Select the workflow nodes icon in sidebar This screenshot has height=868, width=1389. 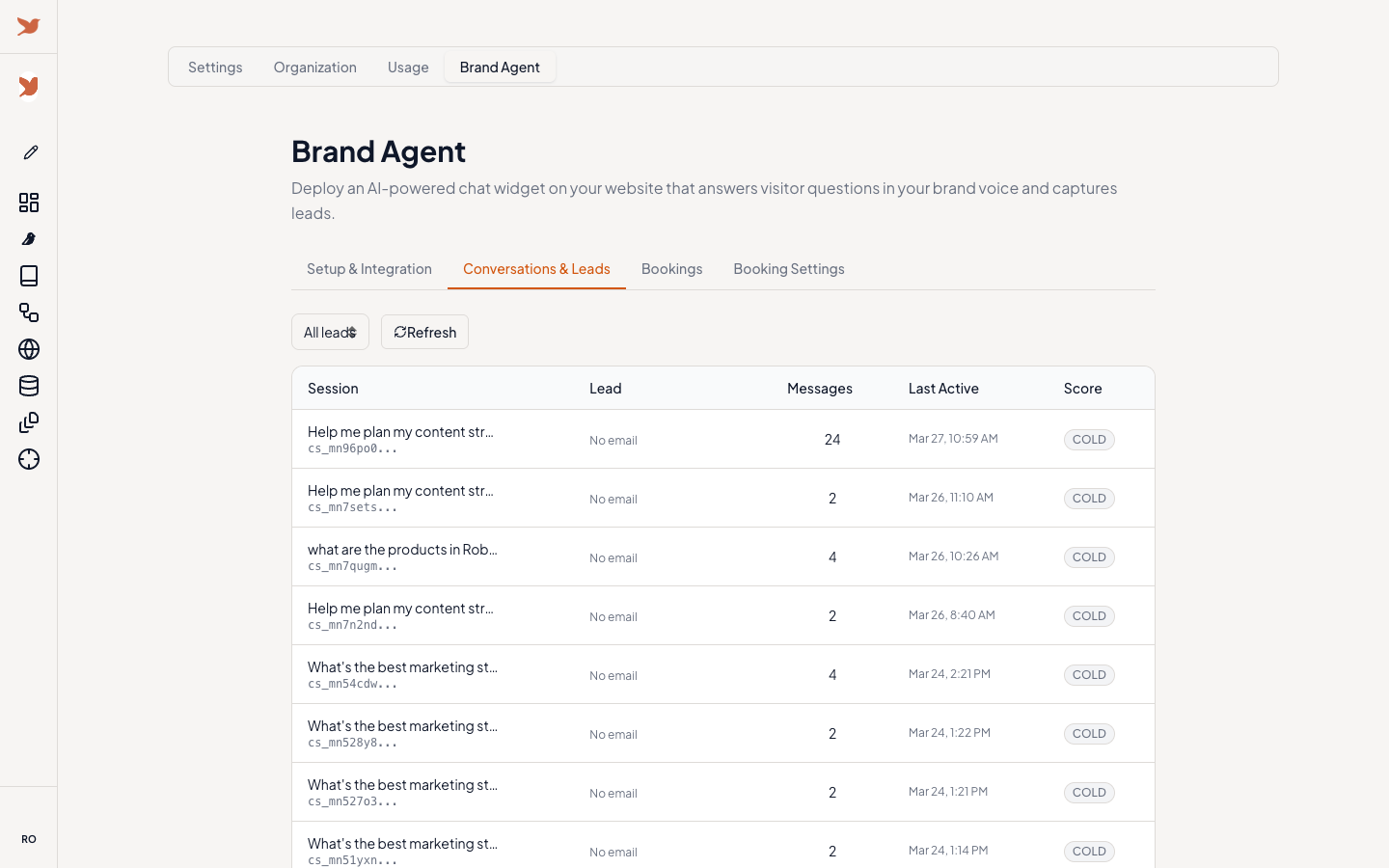coord(29,312)
